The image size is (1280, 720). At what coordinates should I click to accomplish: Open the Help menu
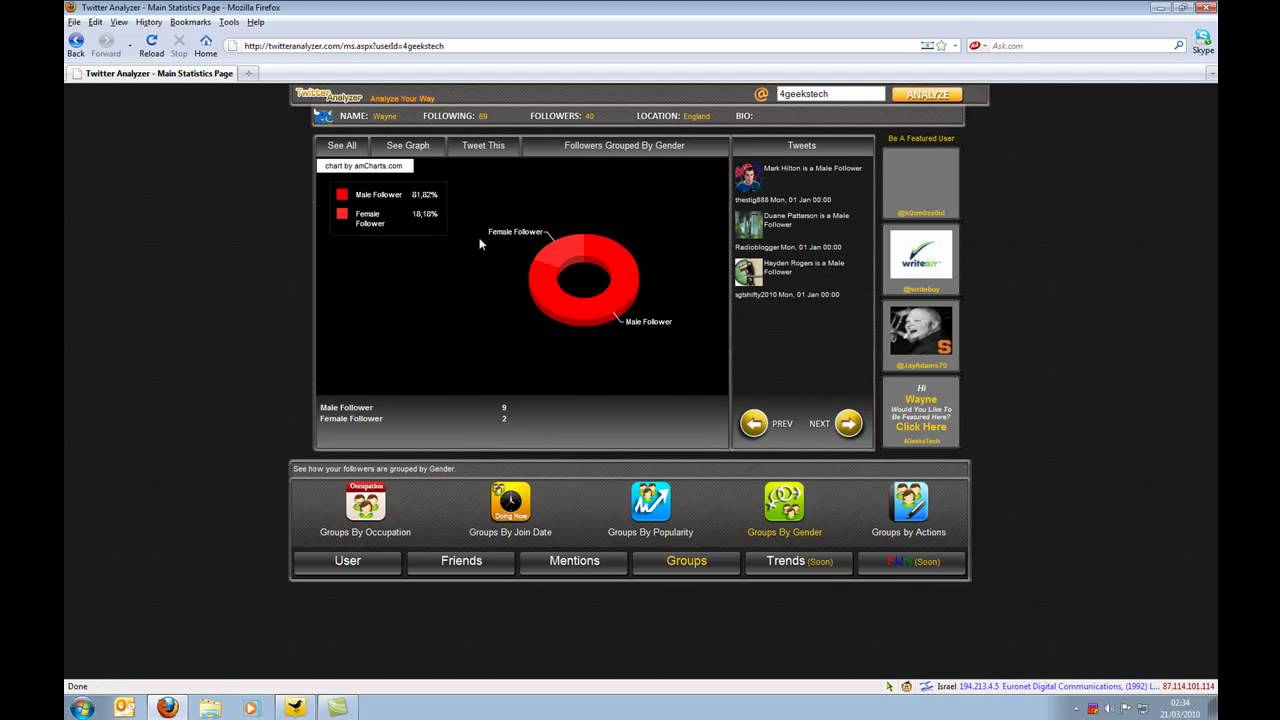(256, 22)
